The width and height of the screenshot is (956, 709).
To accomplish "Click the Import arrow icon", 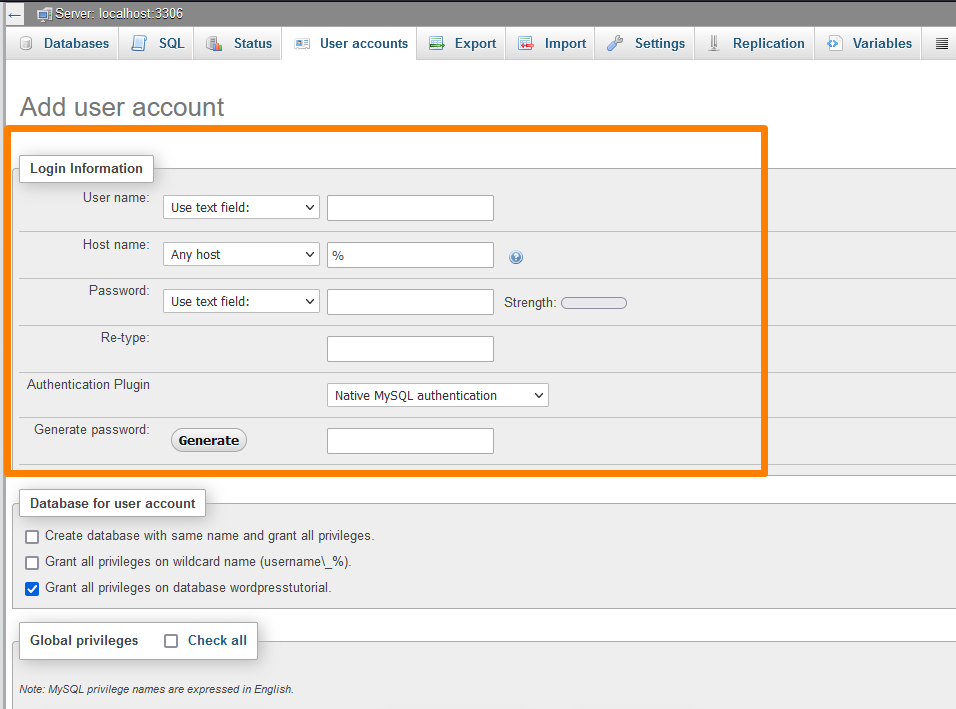I will (x=526, y=43).
